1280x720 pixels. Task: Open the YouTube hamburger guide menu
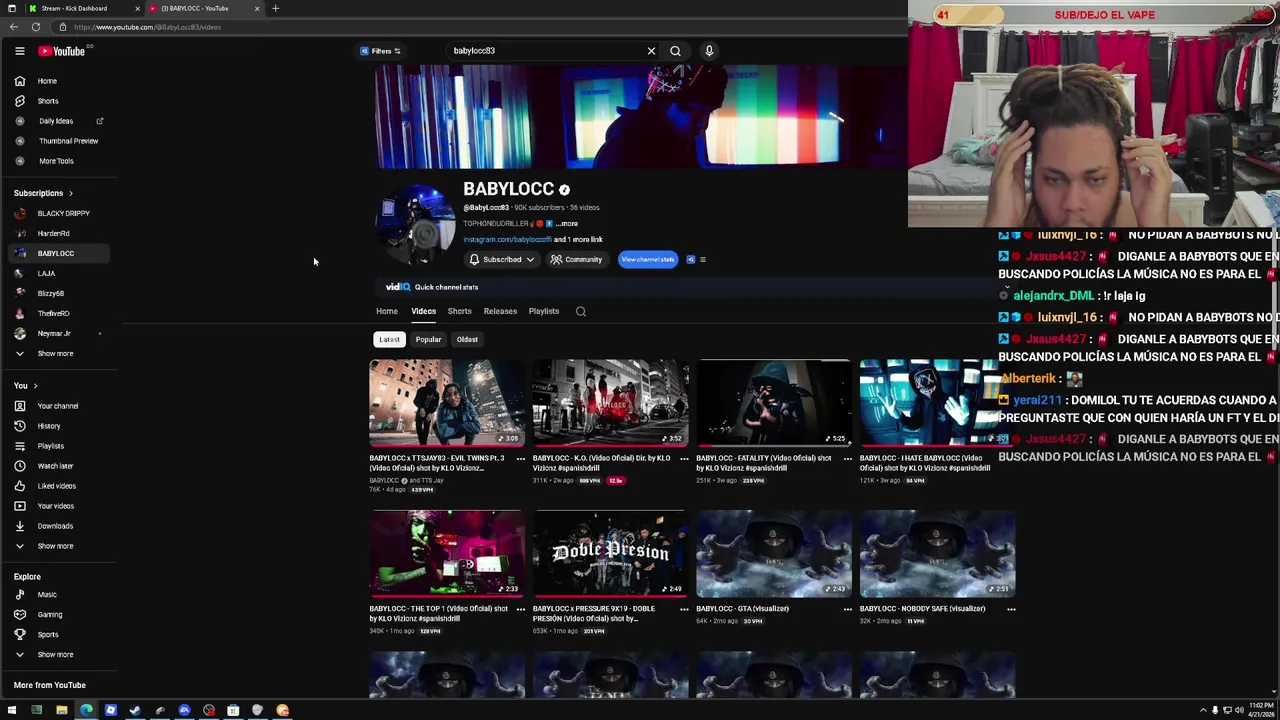19,51
